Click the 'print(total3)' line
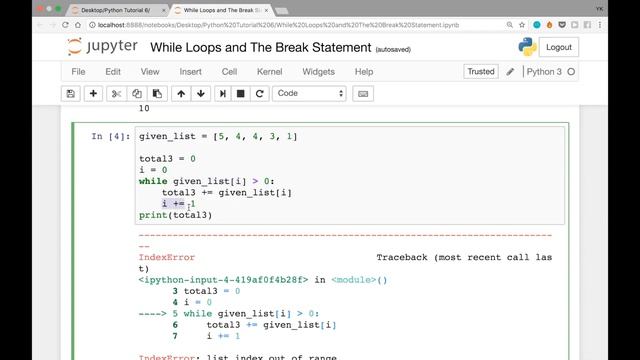The height and width of the screenshot is (360, 640). pyautogui.click(x=176, y=215)
